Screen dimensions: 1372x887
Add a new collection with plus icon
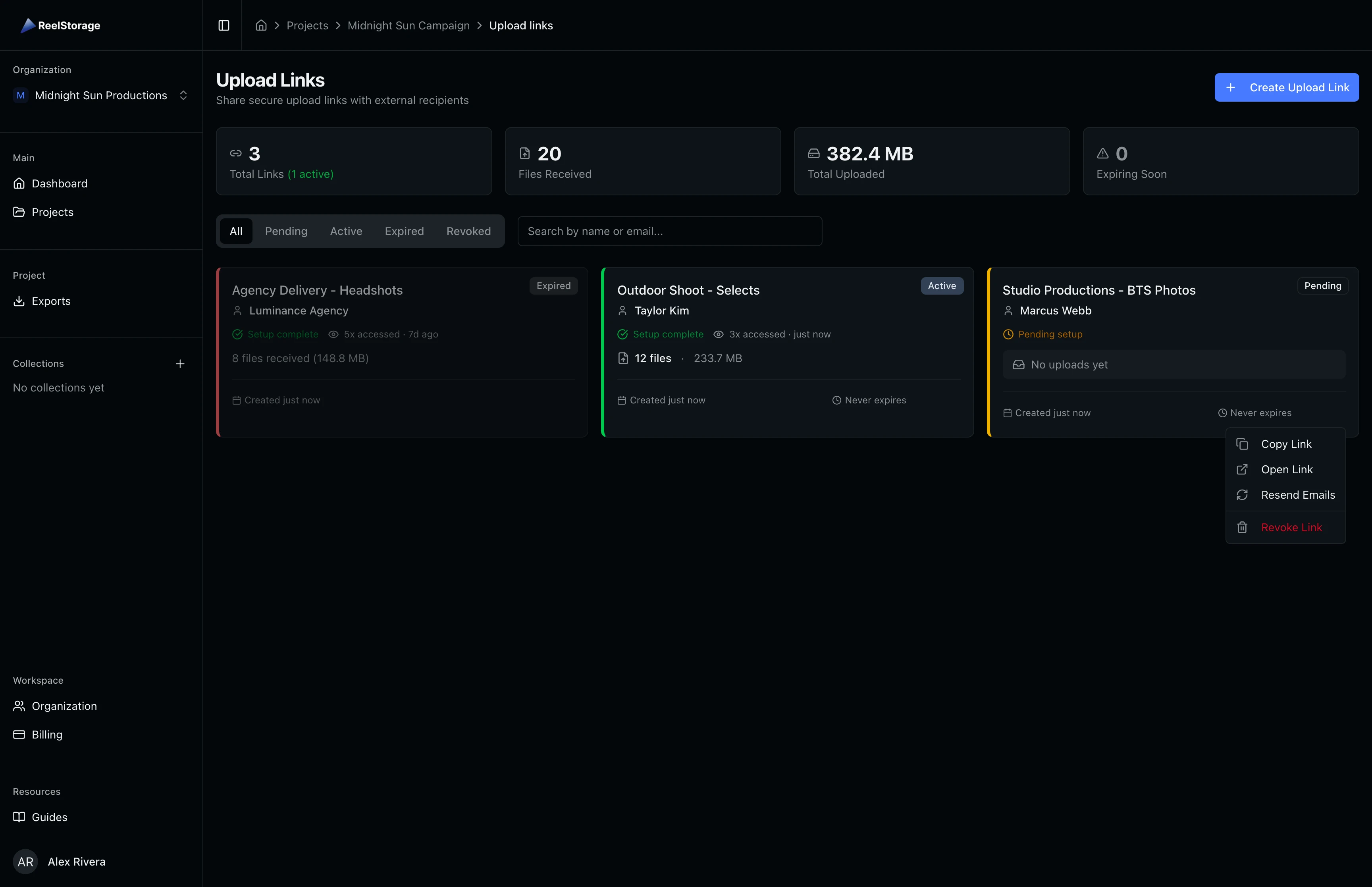pyautogui.click(x=180, y=363)
